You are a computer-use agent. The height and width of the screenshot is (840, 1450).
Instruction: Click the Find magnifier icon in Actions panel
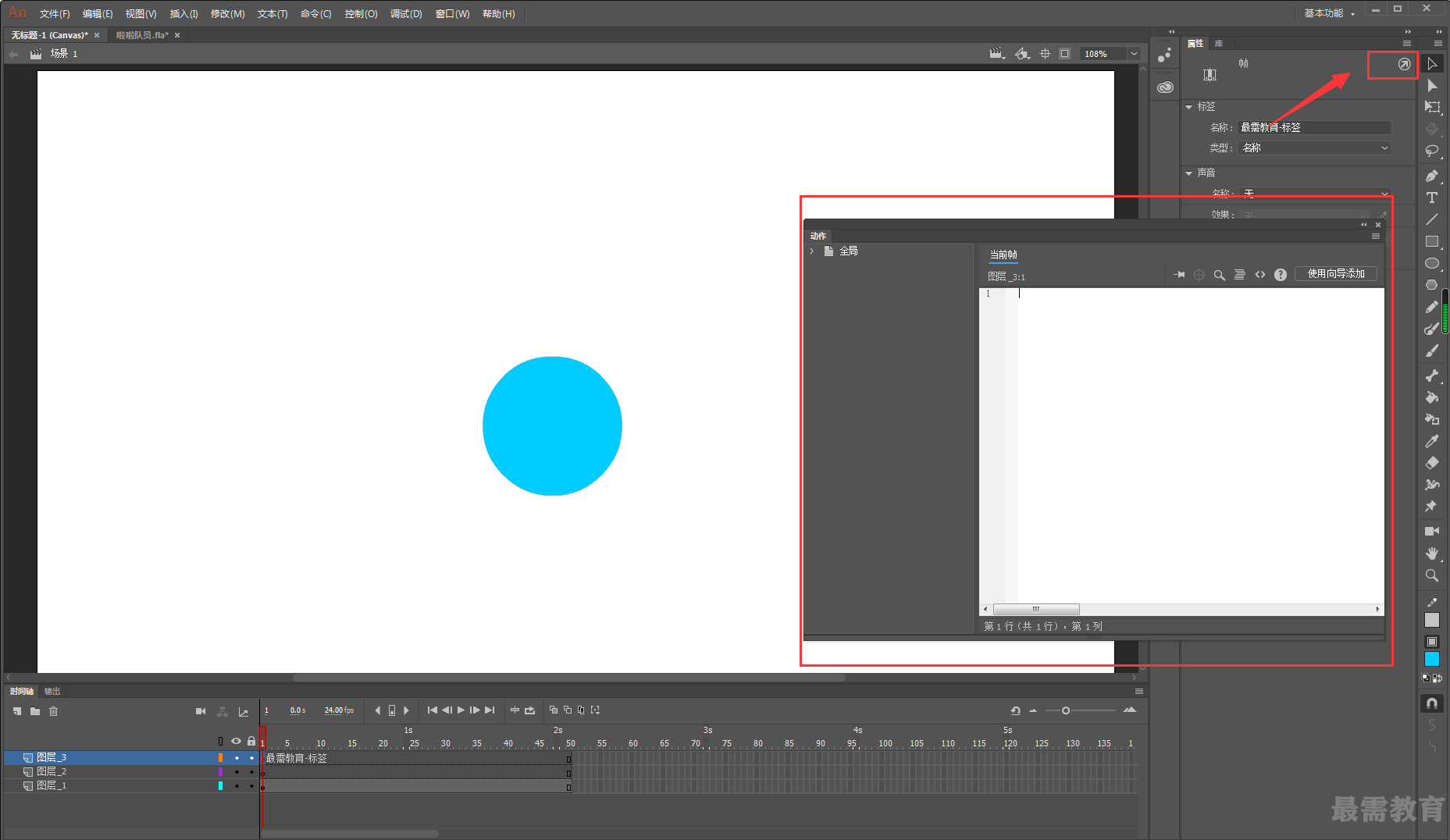(x=1220, y=275)
